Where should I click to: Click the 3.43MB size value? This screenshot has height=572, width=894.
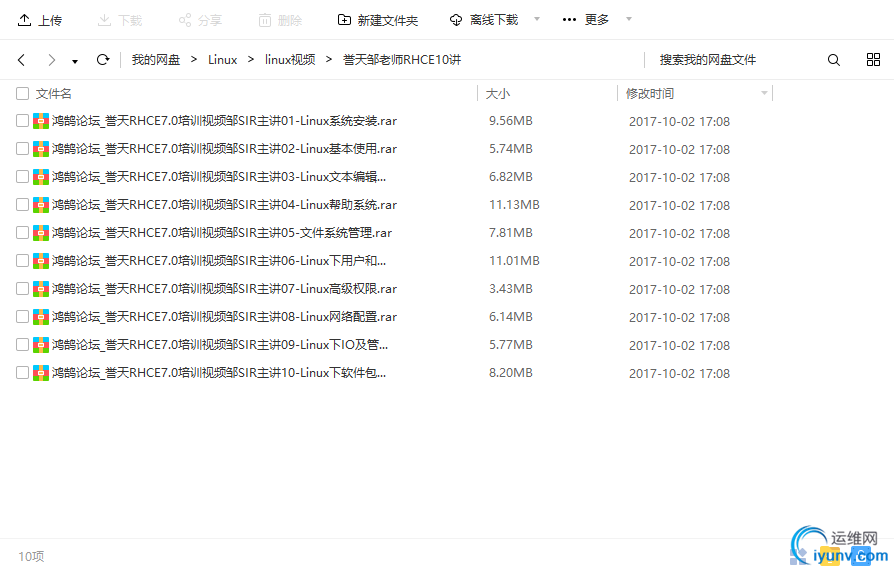point(510,289)
